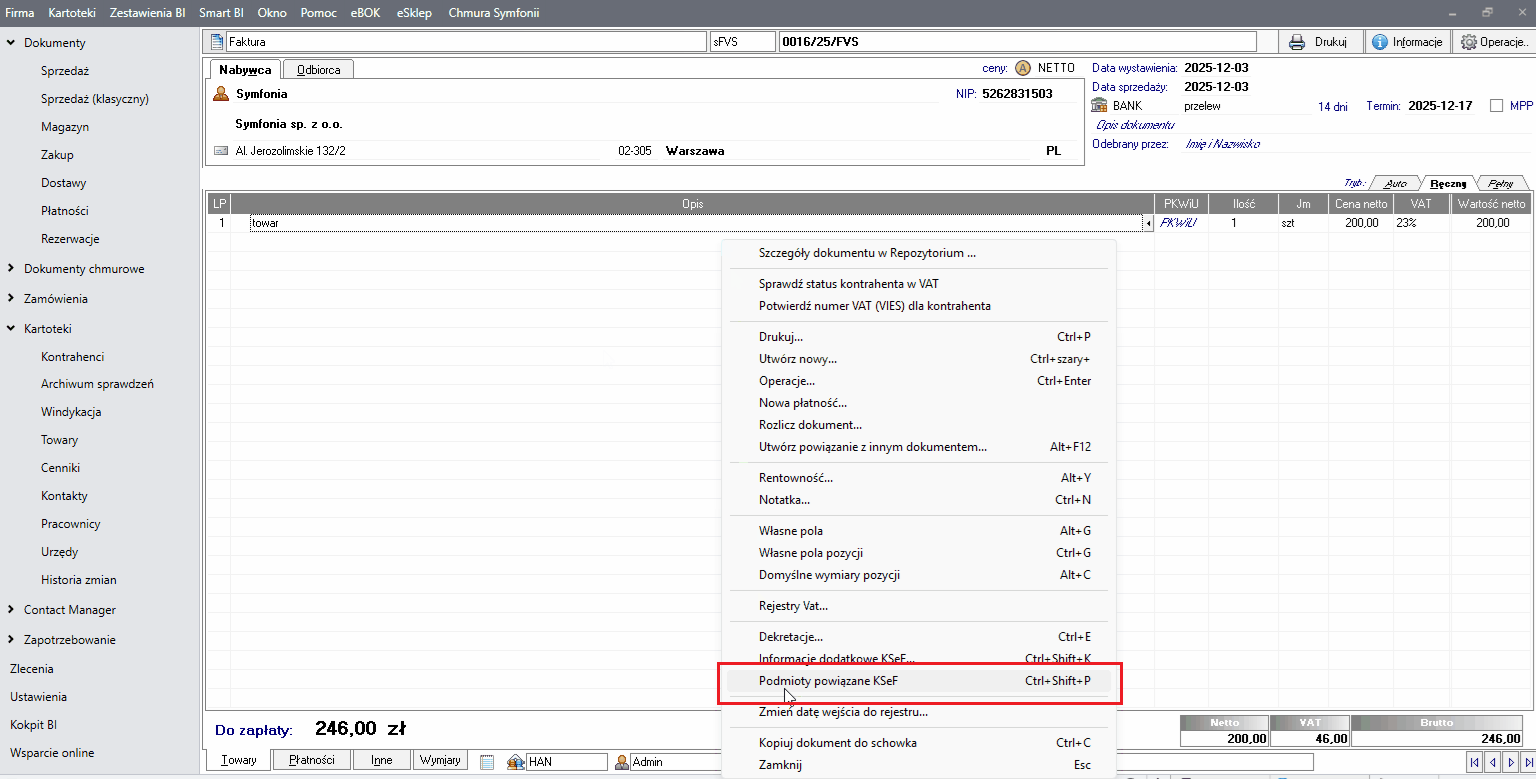Expand the Zamówienia sidebar group
The width and height of the screenshot is (1536, 779).
[x=11, y=299]
